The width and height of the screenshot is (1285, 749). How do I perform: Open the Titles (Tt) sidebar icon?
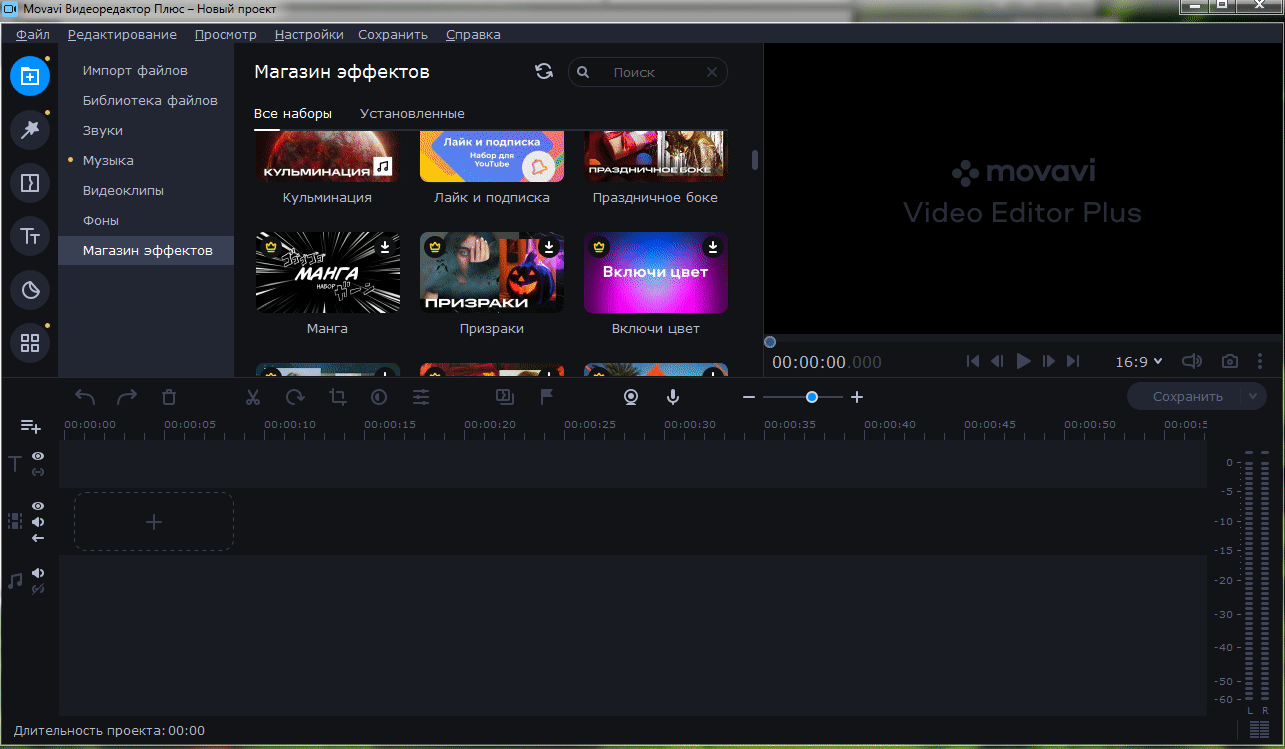click(x=30, y=236)
